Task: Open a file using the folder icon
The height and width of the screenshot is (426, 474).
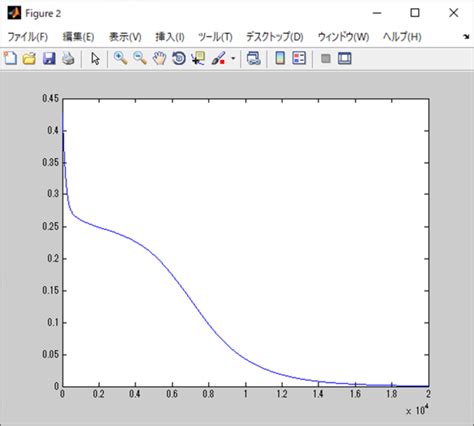Action: tap(29, 58)
